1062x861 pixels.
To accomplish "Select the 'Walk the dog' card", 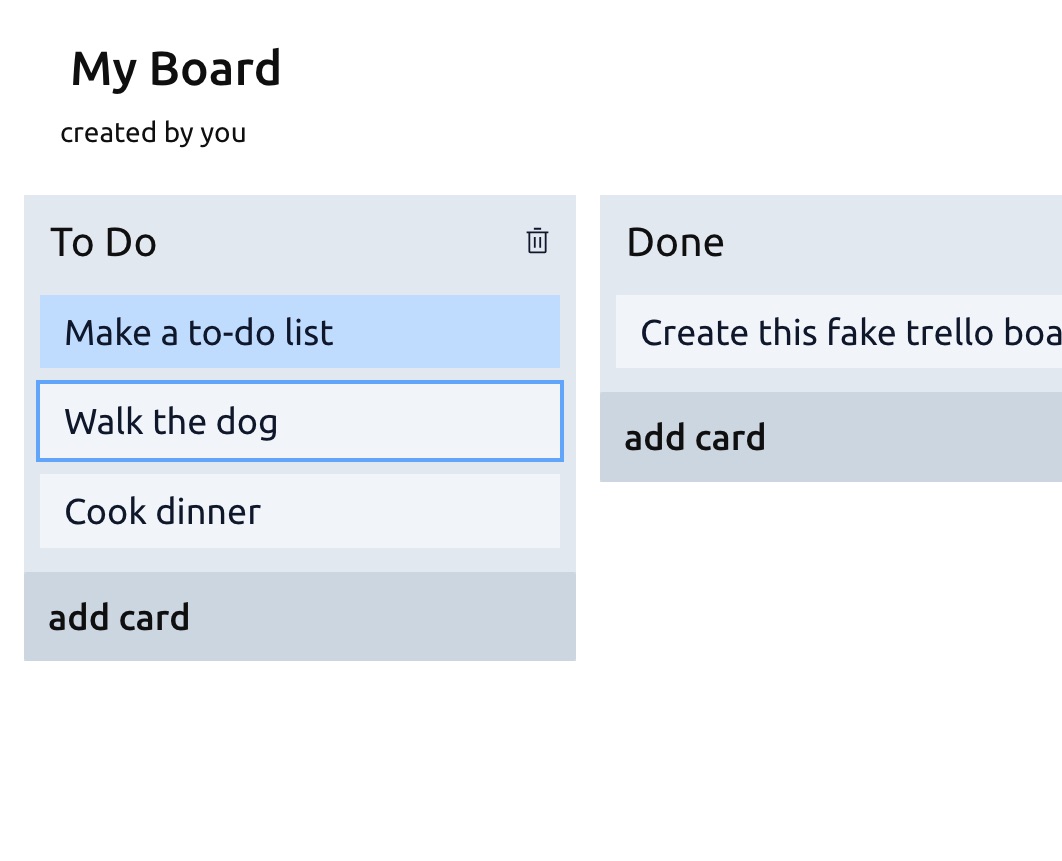I will (300, 421).
